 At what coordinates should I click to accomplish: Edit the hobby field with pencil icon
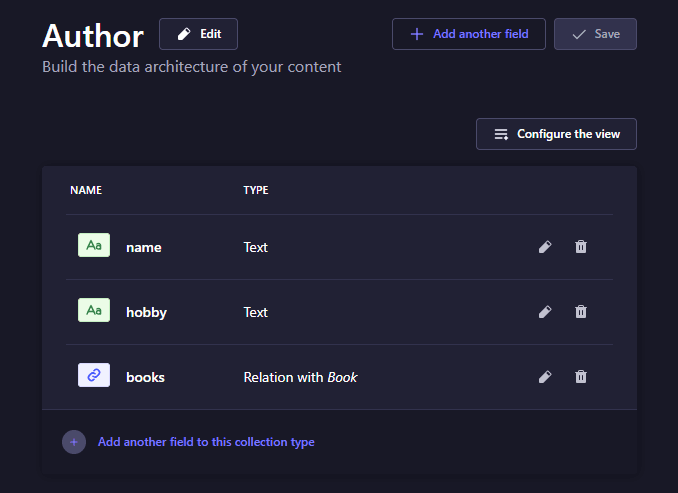pos(545,312)
